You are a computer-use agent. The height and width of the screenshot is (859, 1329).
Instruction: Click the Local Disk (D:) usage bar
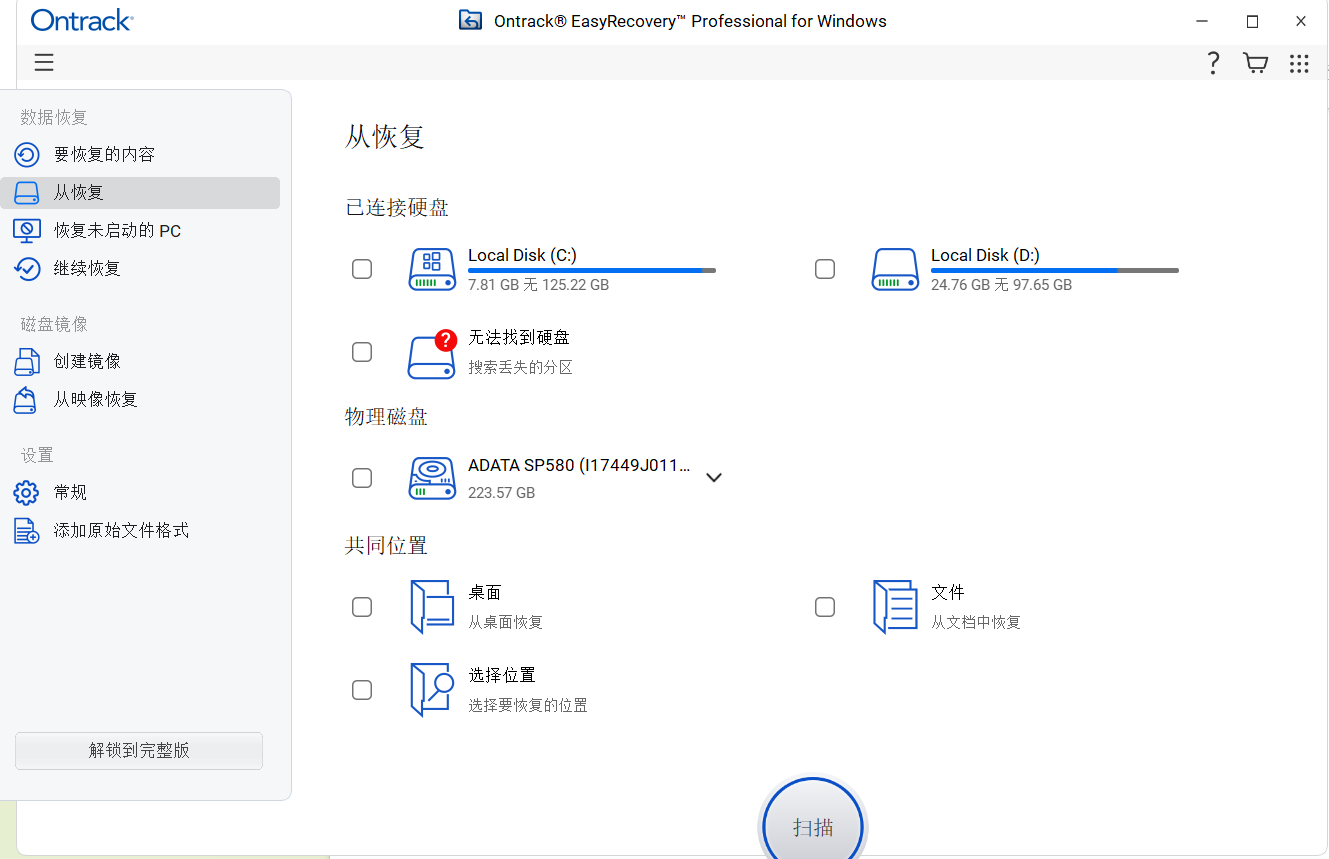(x=1055, y=270)
